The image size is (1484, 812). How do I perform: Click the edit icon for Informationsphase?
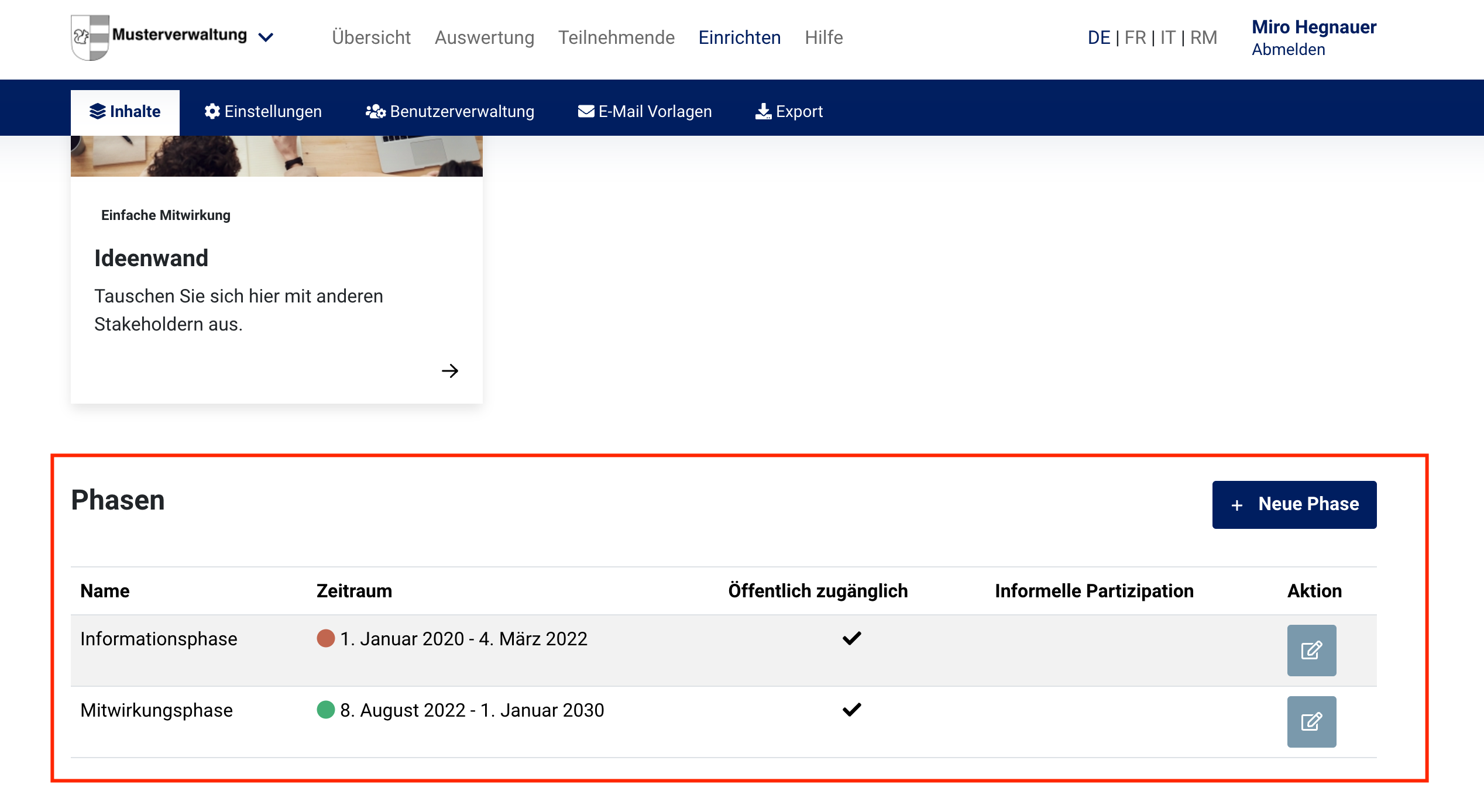coord(1311,650)
